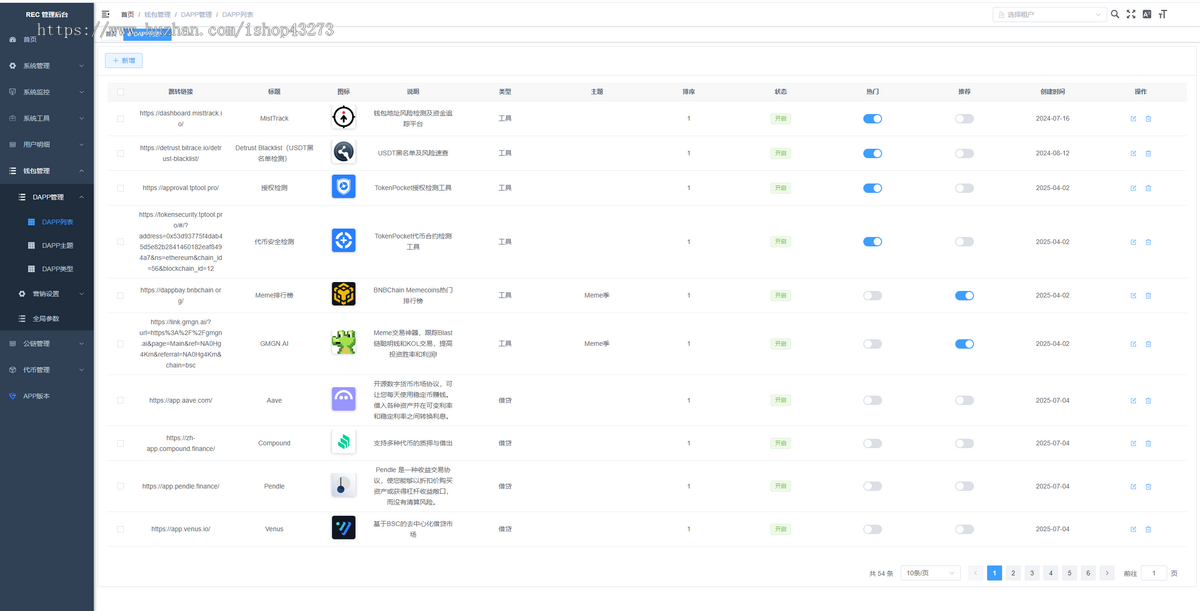Open the font size icon in header
Screen dimensions: 1200x611
pos(1163,14)
